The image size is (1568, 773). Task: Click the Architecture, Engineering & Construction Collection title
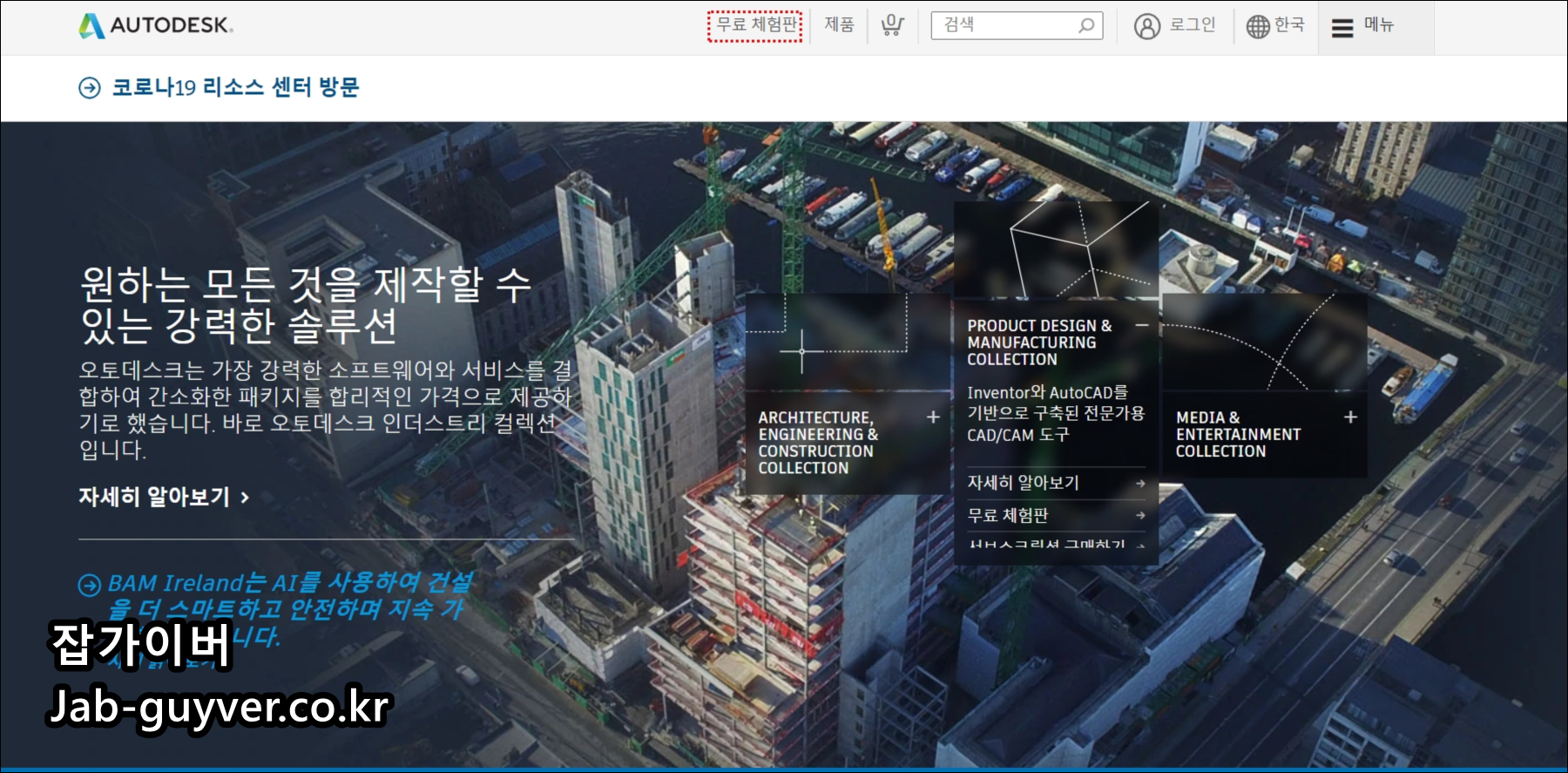818,443
